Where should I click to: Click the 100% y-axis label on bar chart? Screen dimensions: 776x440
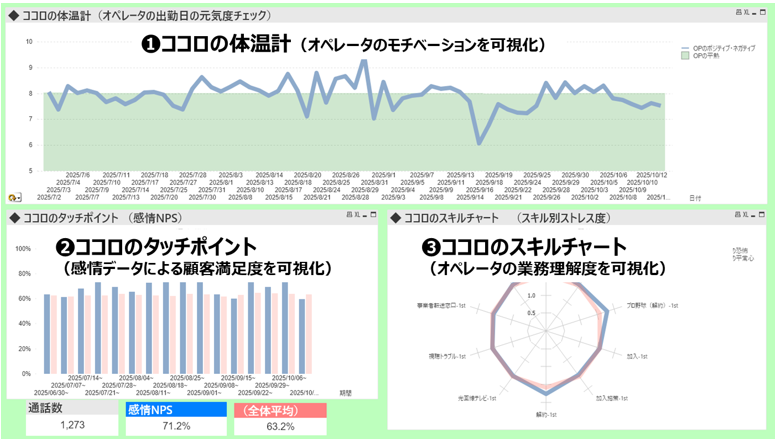(x=23, y=248)
